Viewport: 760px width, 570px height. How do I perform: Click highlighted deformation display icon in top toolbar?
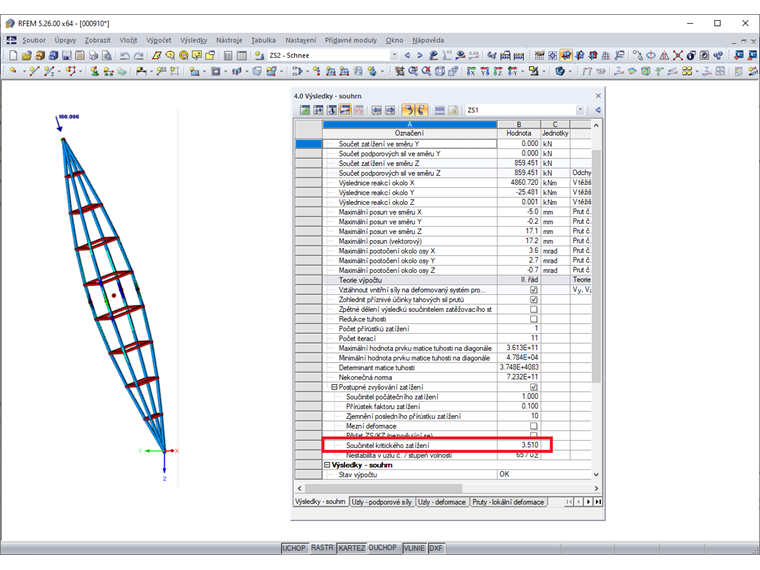tap(566, 55)
